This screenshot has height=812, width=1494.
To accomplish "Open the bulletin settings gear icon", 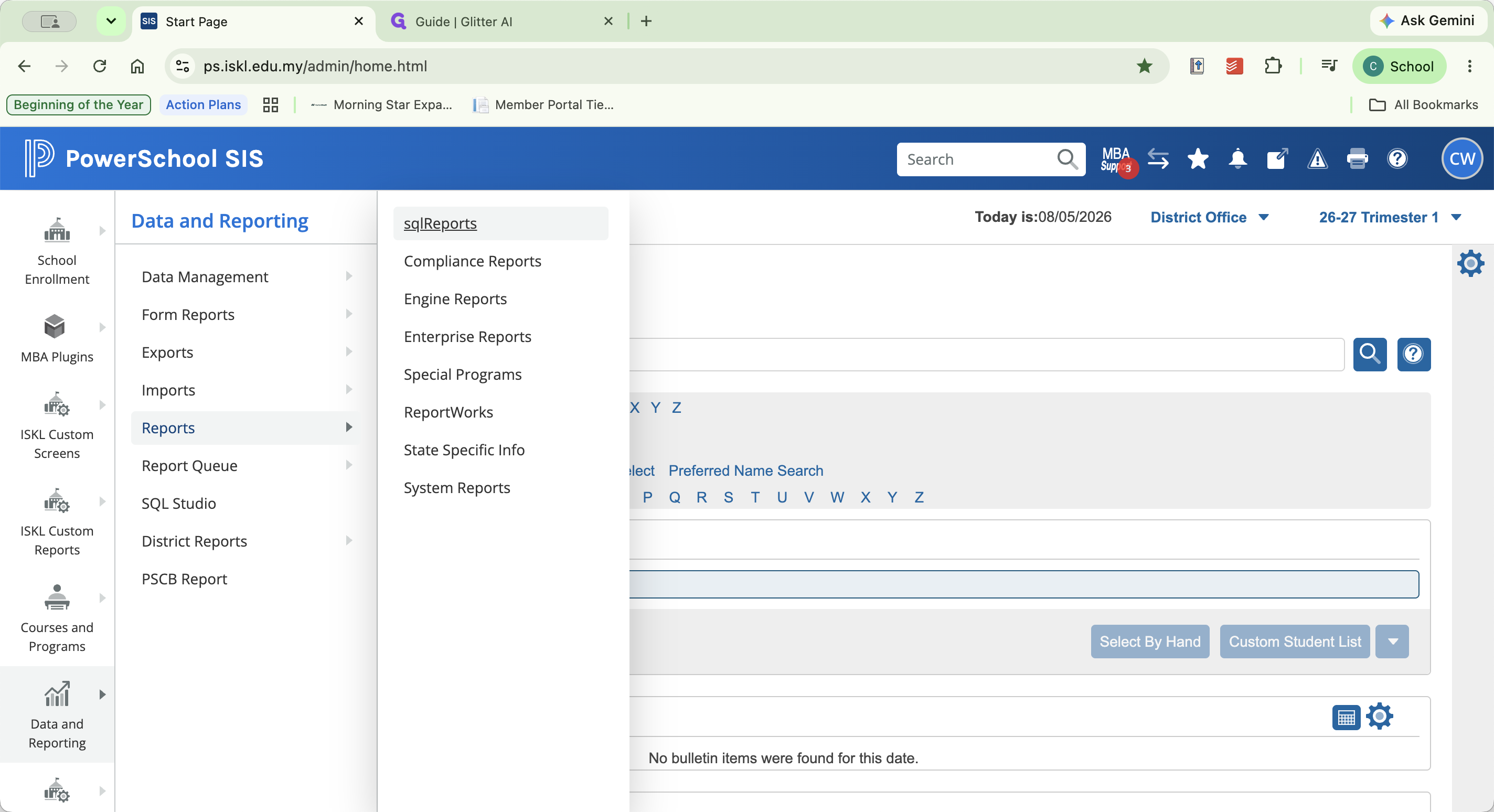I will pyautogui.click(x=1380, y=717).
